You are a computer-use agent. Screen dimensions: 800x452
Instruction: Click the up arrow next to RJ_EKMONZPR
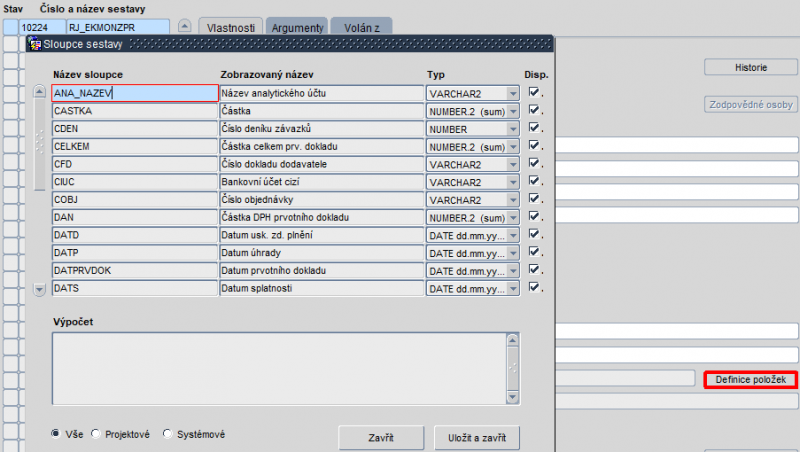tap(185, 26)
